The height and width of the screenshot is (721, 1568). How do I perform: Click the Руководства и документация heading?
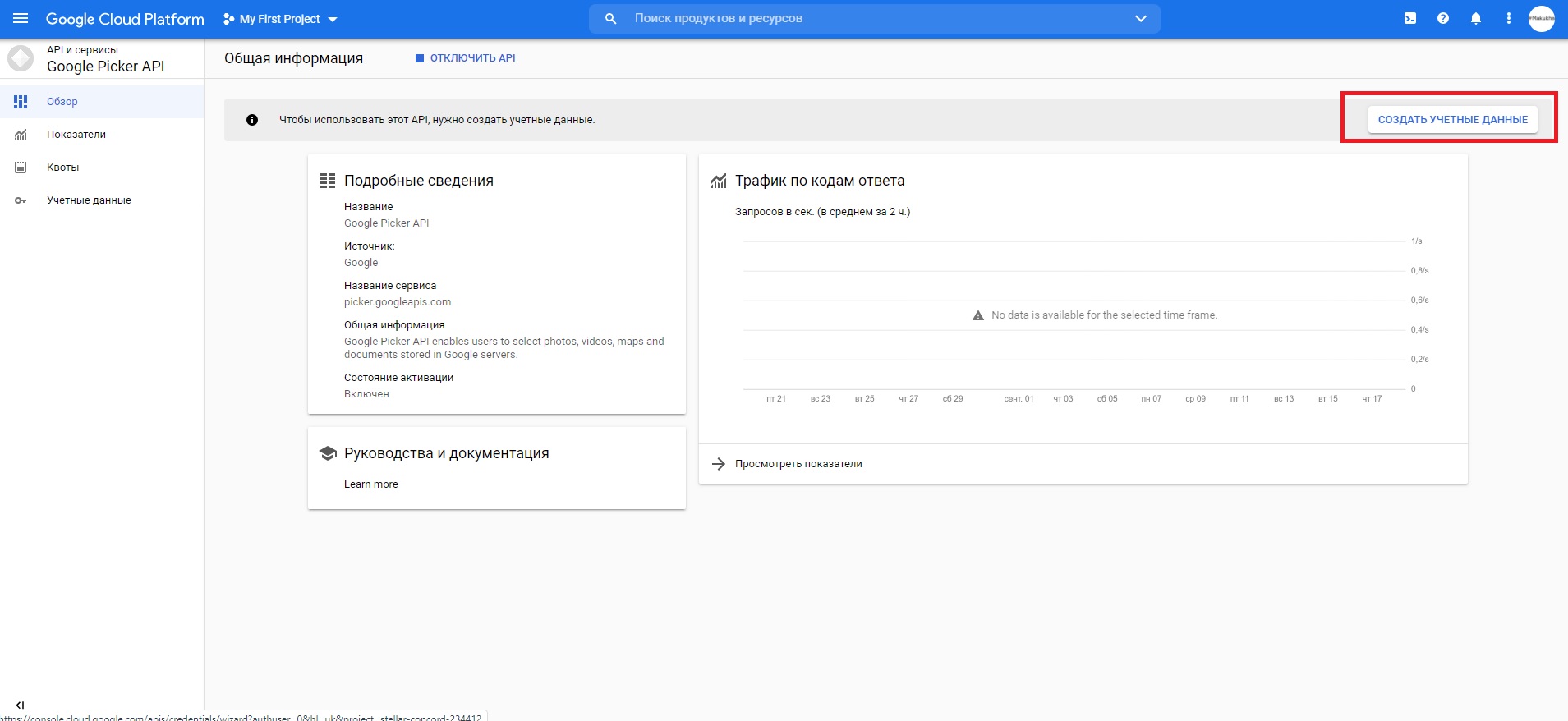pyautogui.click(x=447, y=453)
